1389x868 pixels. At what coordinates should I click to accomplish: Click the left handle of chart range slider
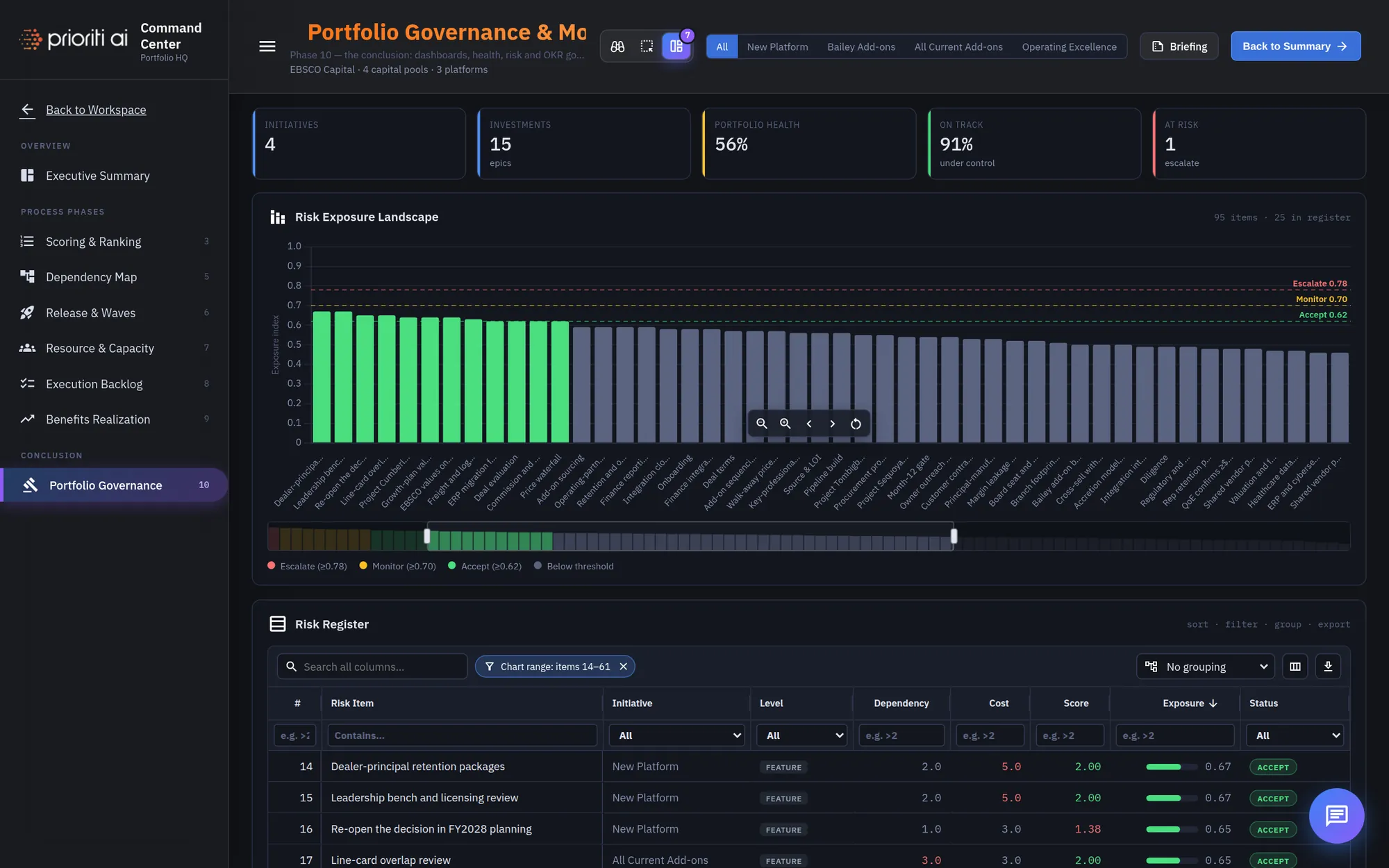[x=427, y=536]
